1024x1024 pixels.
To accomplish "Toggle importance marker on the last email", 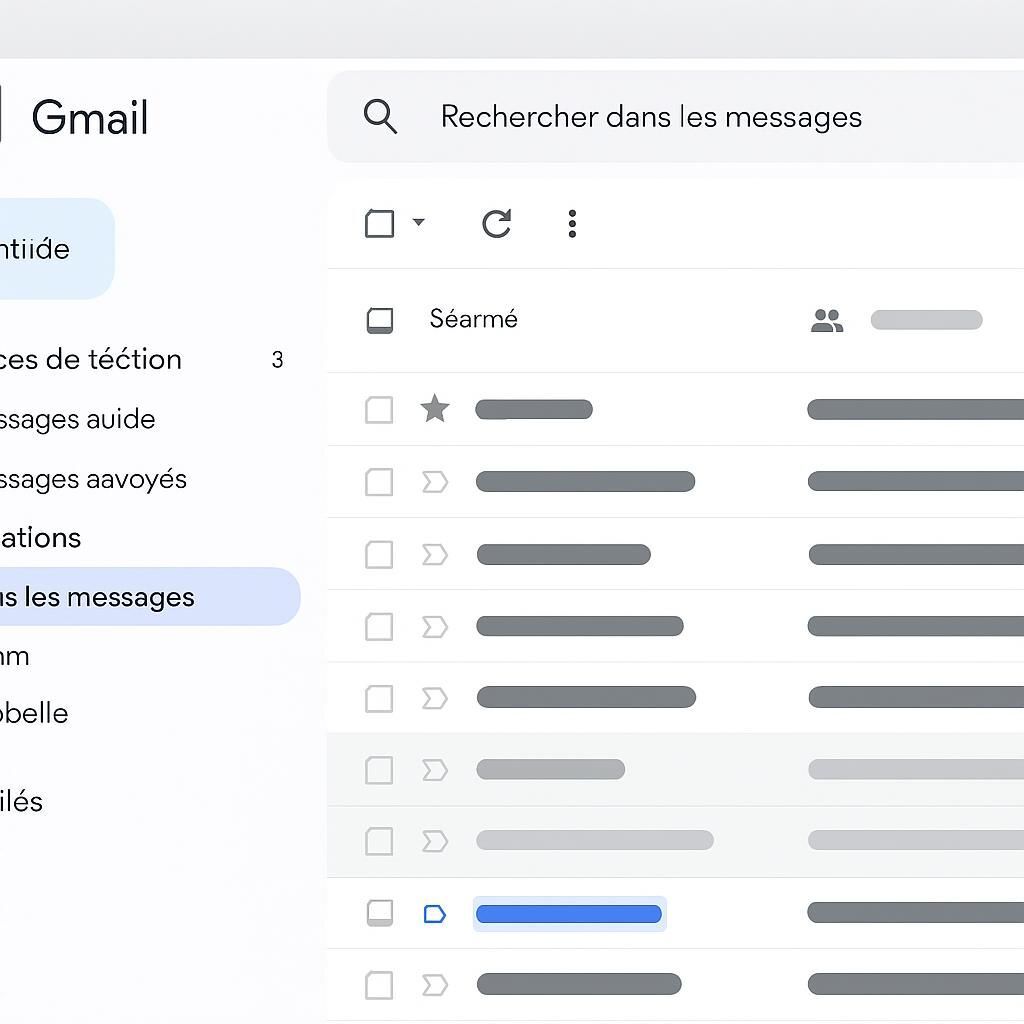I will (435, 985).
